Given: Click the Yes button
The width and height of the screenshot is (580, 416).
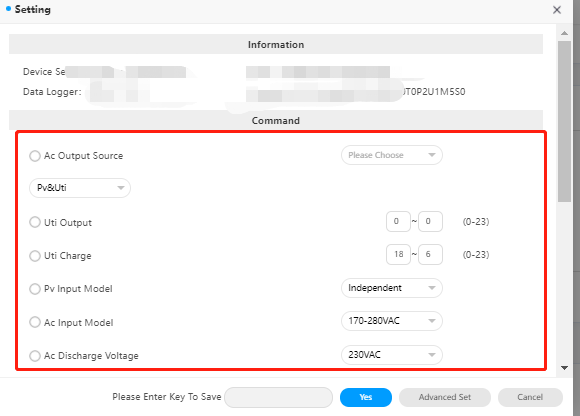Looking at the screenshot, I should (x=366, y=397).
